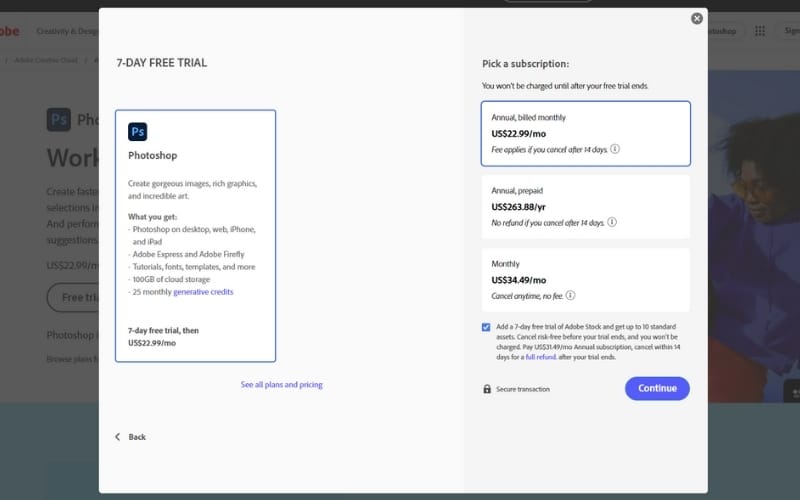This screenshot has height=500, width=800.
Task: Uncheck the Adobe Stock free trial checkbox
Action: point(486,327)
